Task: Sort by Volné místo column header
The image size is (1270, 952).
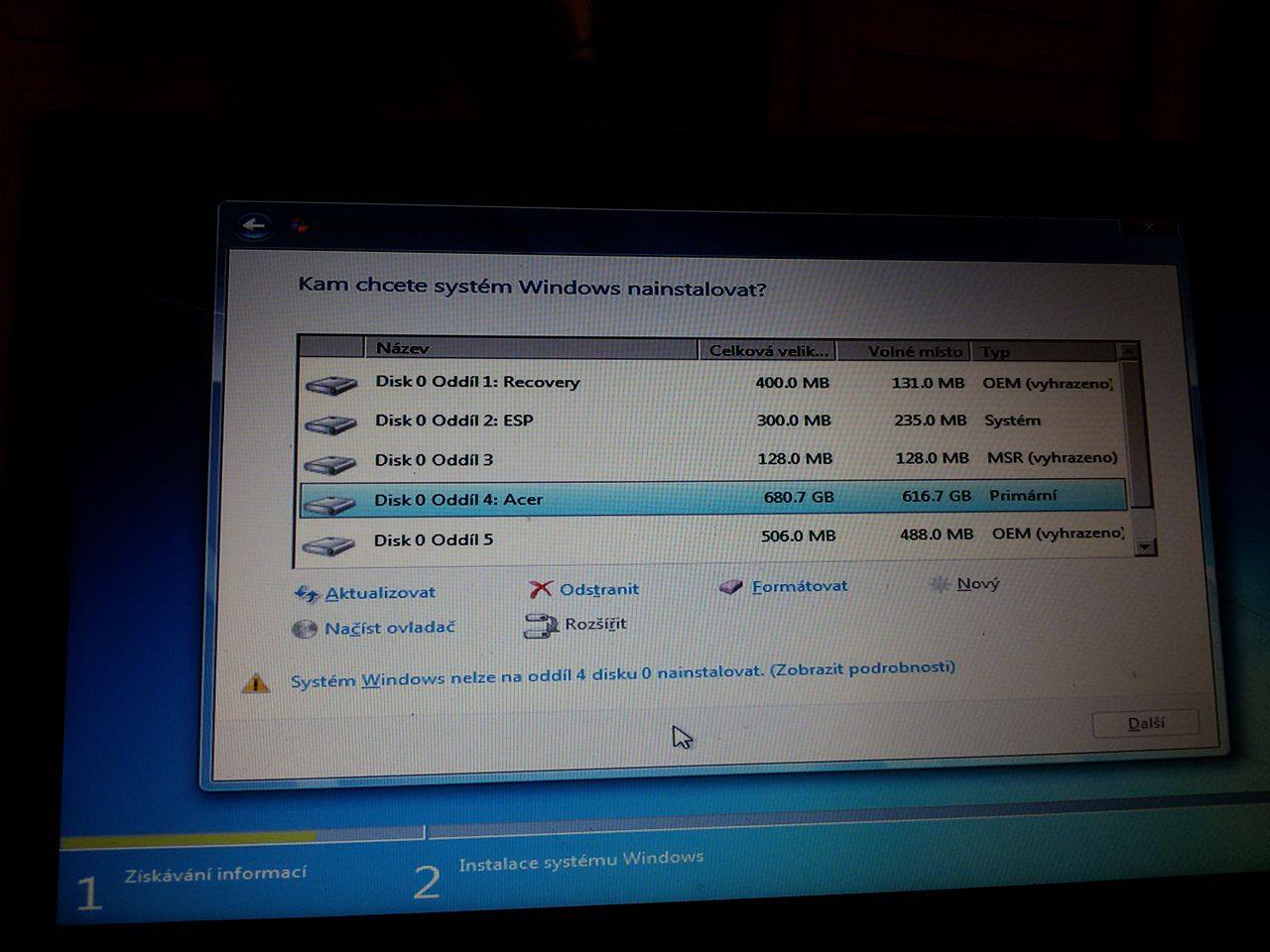Action: pyautogui.click(x=905, y=351)
